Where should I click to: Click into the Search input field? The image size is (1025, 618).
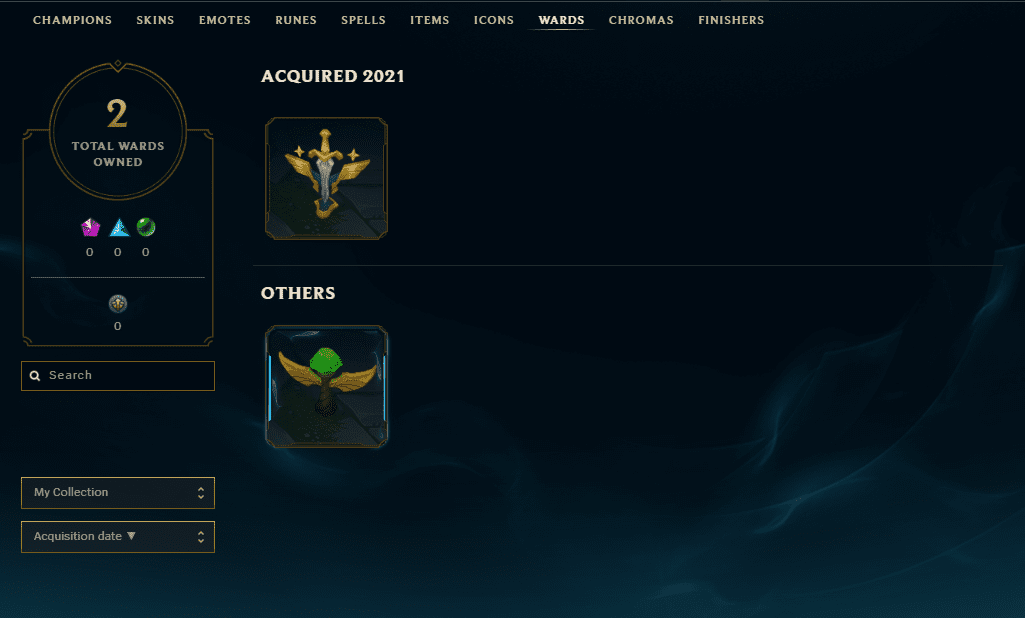[118, 376]
